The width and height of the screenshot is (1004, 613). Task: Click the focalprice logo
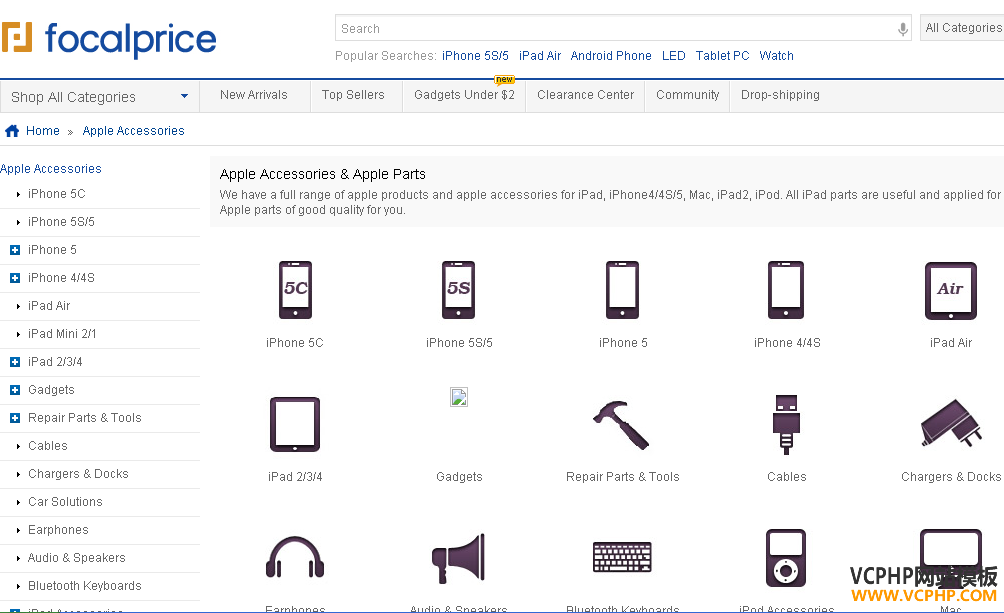pos(109,38)
